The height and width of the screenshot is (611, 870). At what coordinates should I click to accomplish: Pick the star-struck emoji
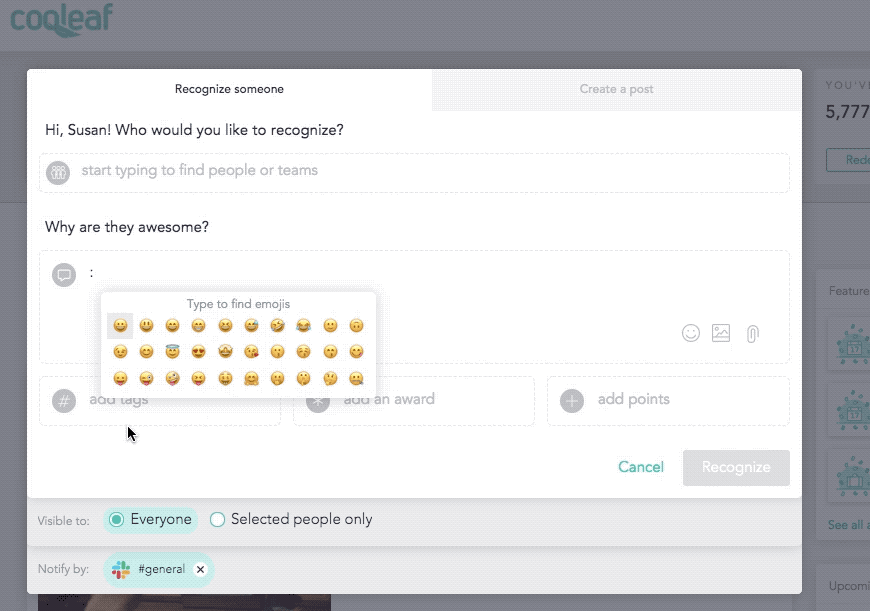click(225, 352)
